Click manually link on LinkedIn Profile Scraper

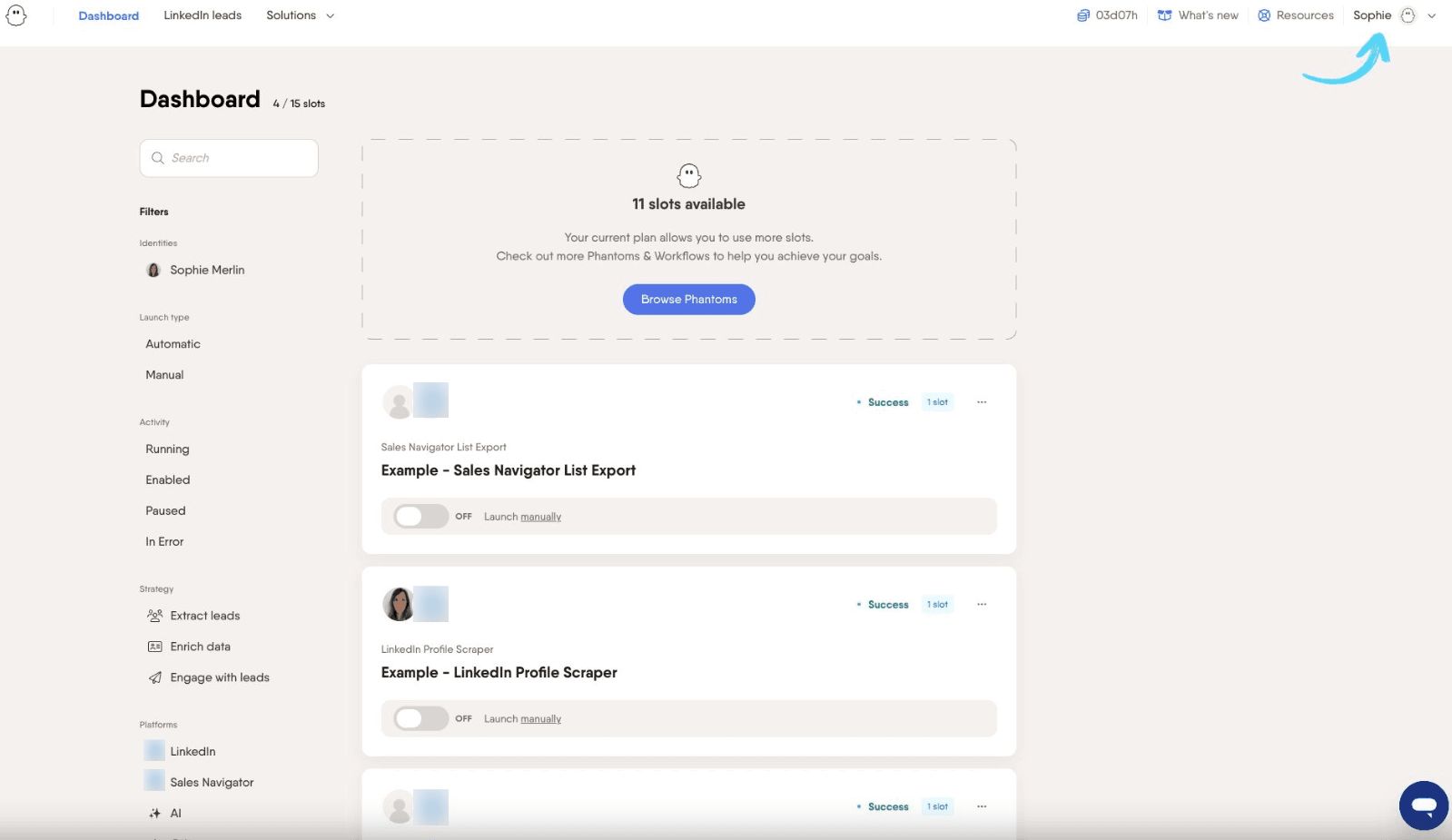[x=541, y=719]
